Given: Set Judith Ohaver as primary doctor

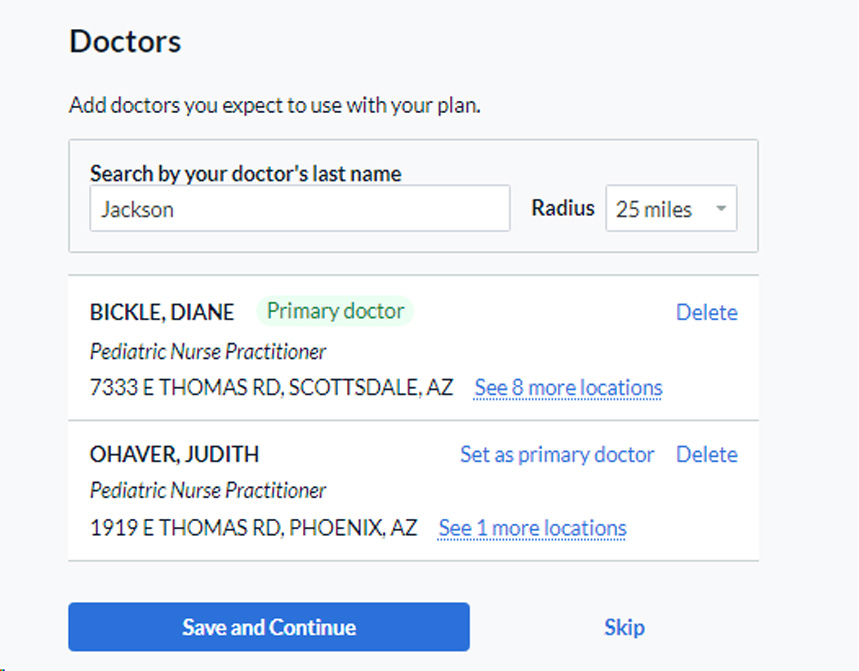Looking at the screenshot, I should (557, 454).
